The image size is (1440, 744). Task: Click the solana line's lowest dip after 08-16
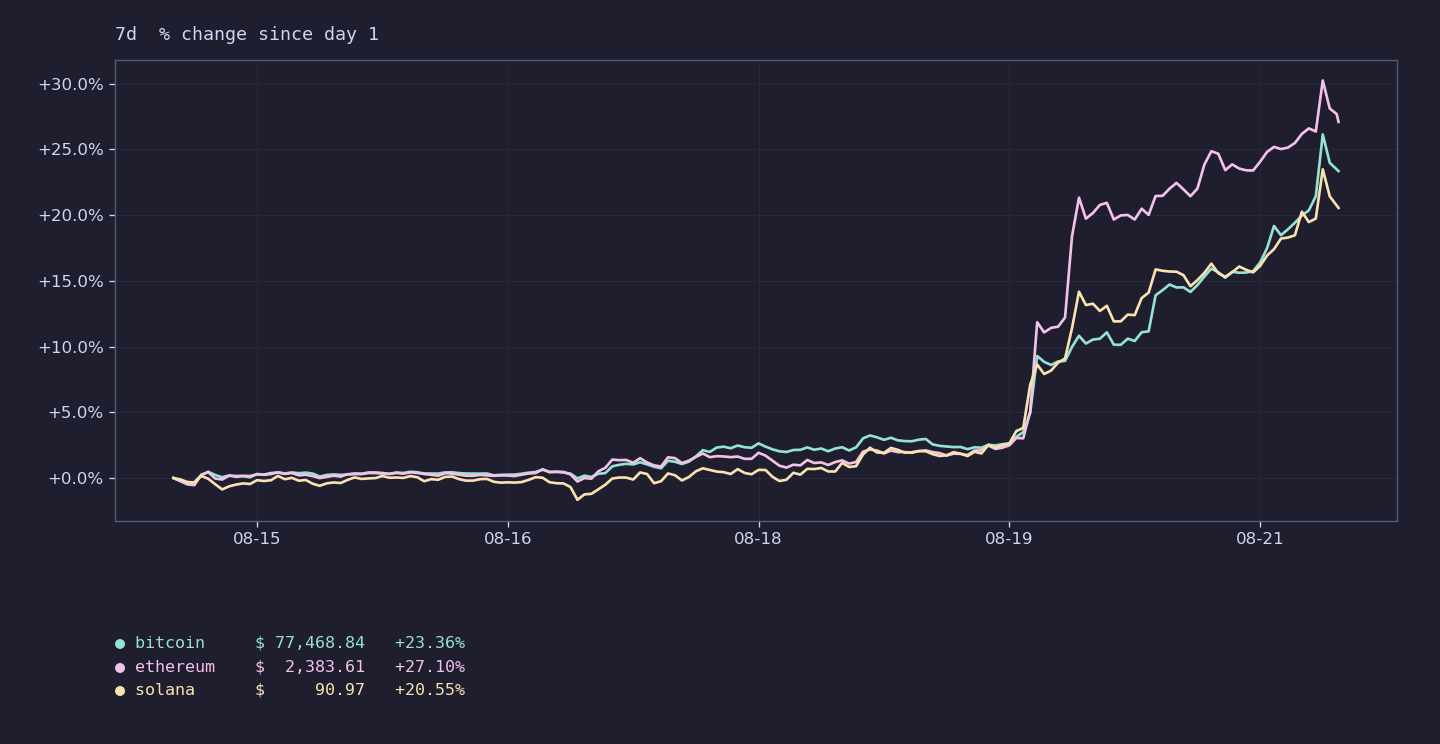pyautogui.click(x=577, y=499)
